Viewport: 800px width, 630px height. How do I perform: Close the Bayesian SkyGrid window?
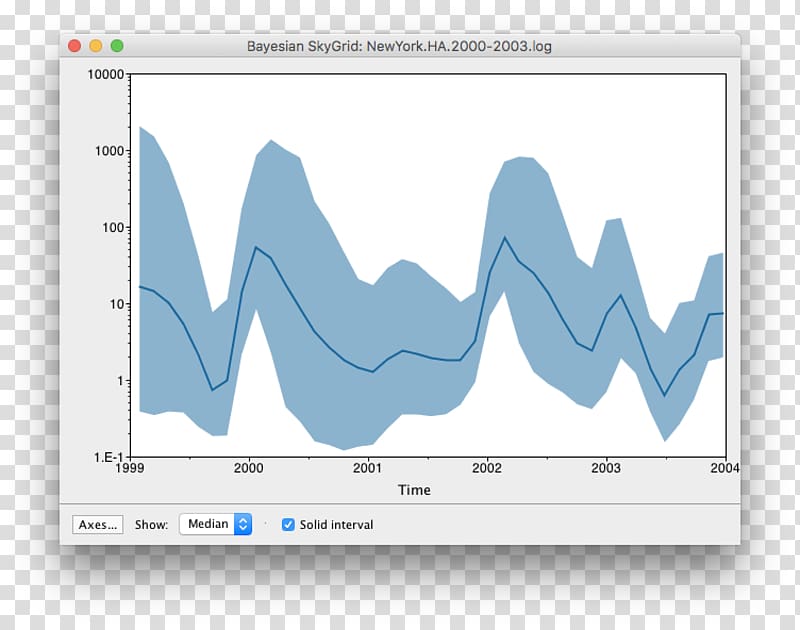click(74, 46)
